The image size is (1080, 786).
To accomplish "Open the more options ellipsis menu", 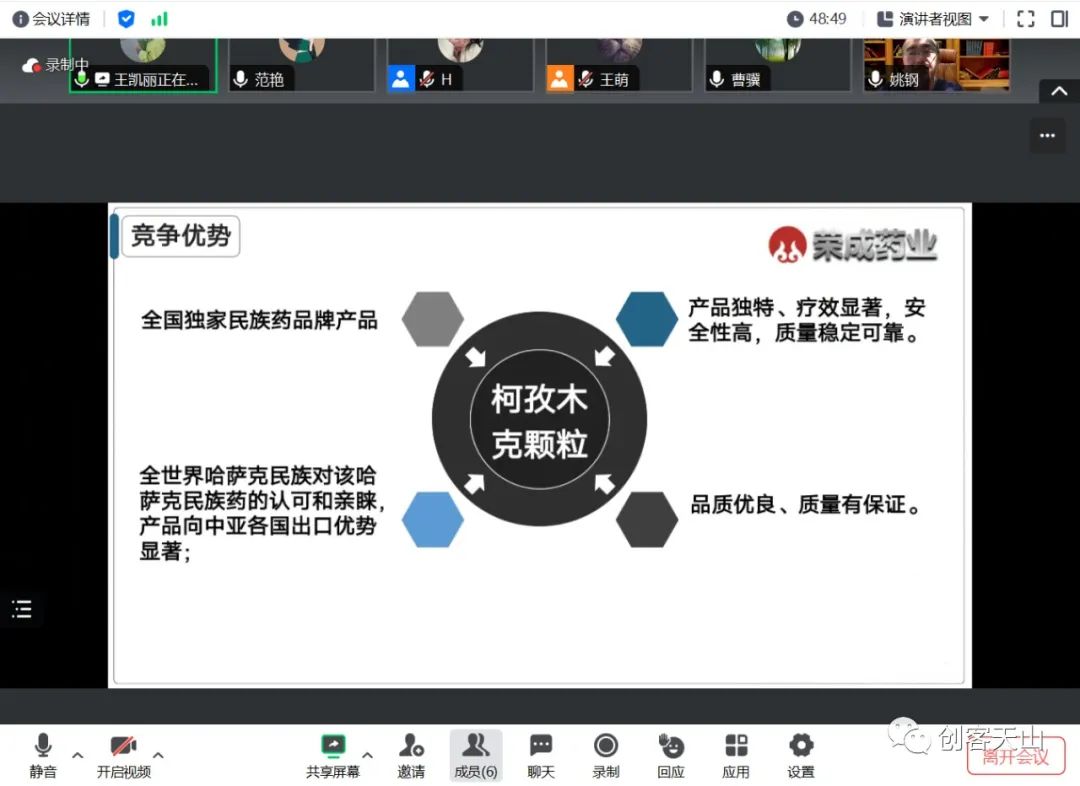I will [1047, 135].
